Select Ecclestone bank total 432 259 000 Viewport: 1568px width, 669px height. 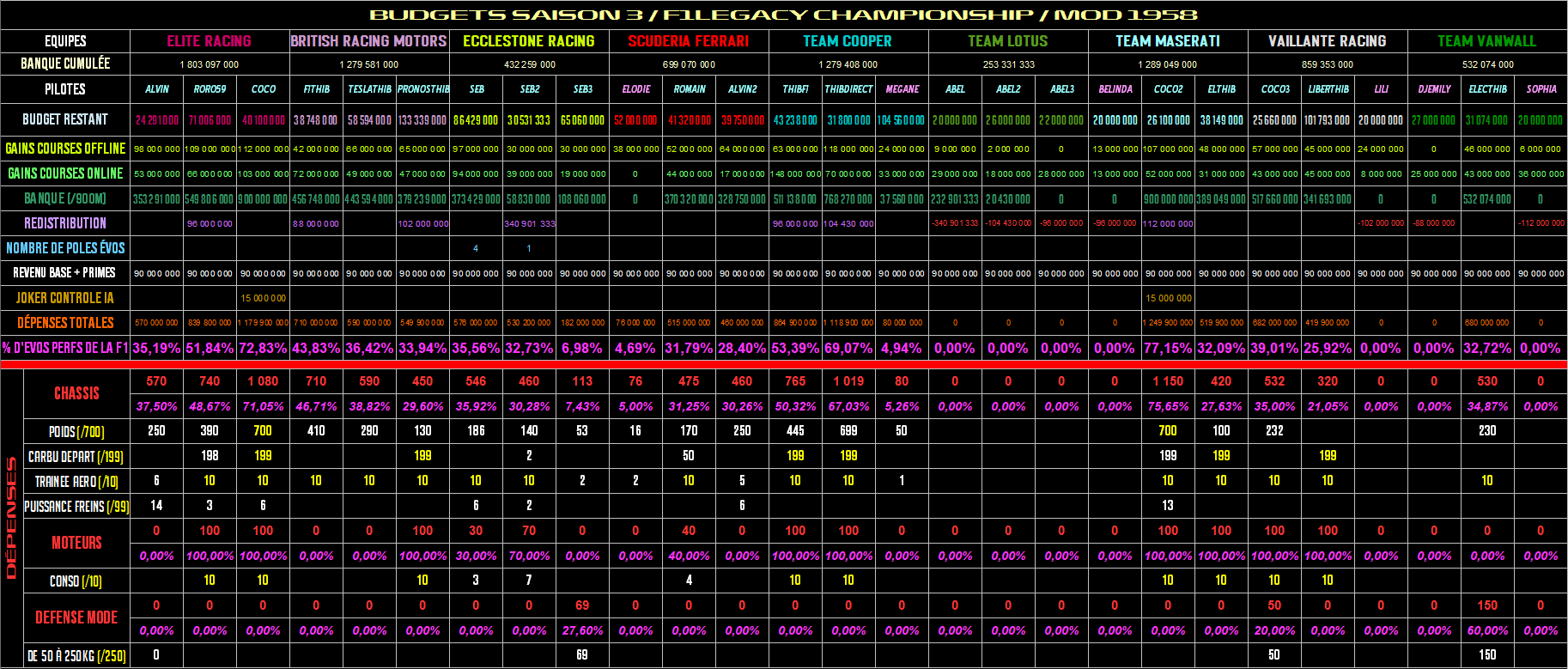point(529,64)
